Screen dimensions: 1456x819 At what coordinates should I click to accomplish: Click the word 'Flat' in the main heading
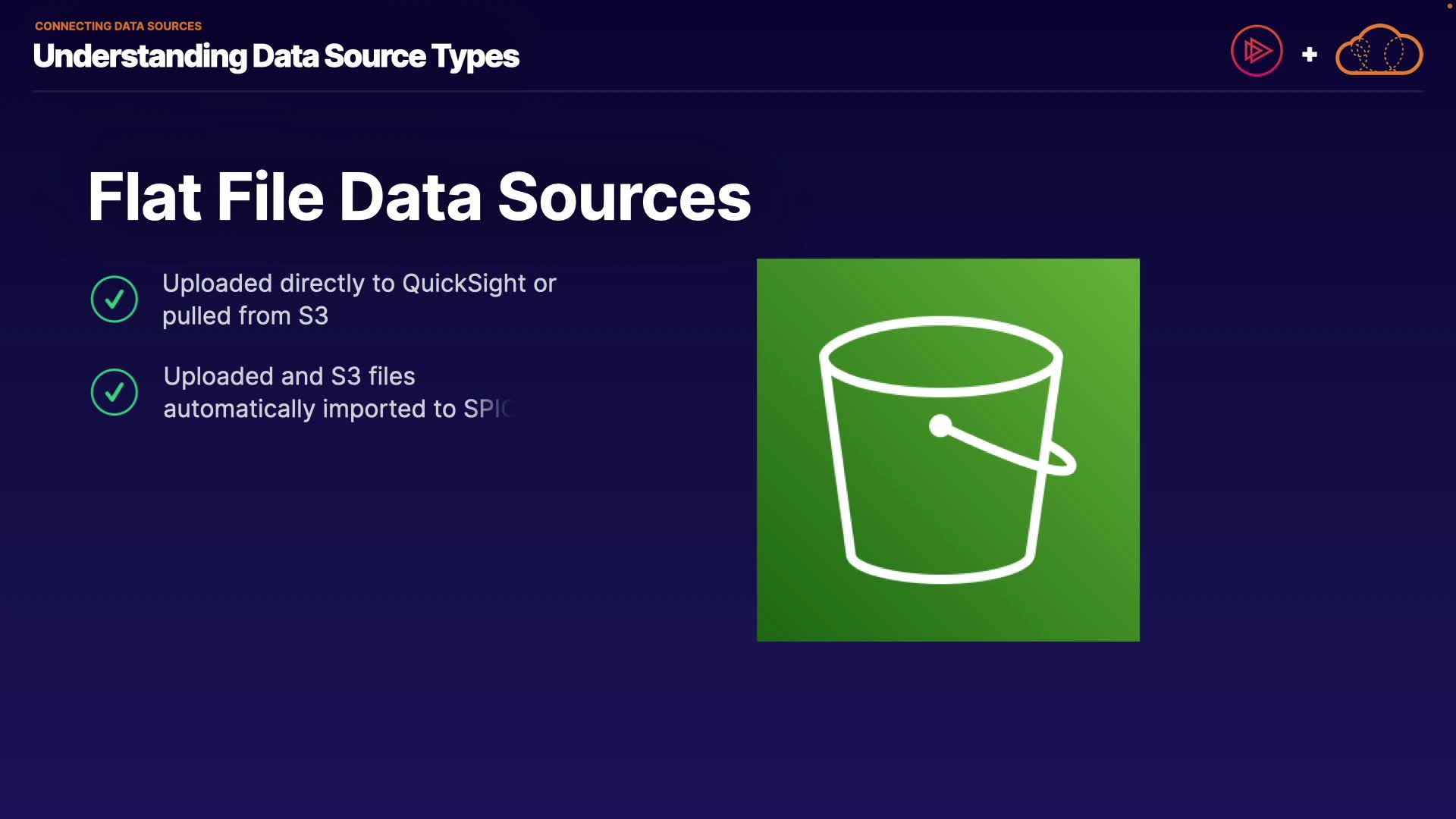(144, 197)
